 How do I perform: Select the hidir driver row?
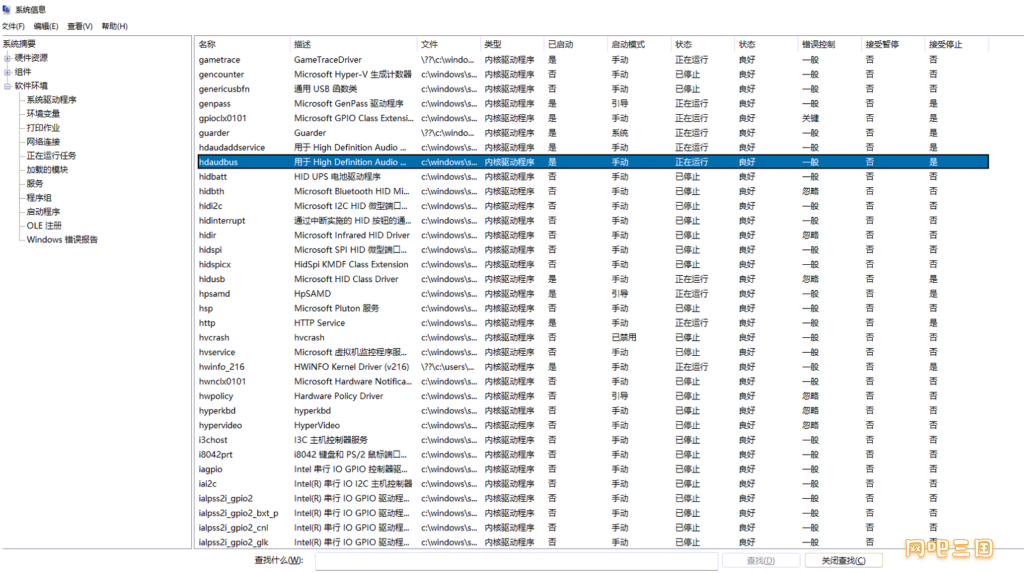pos(593,235)
